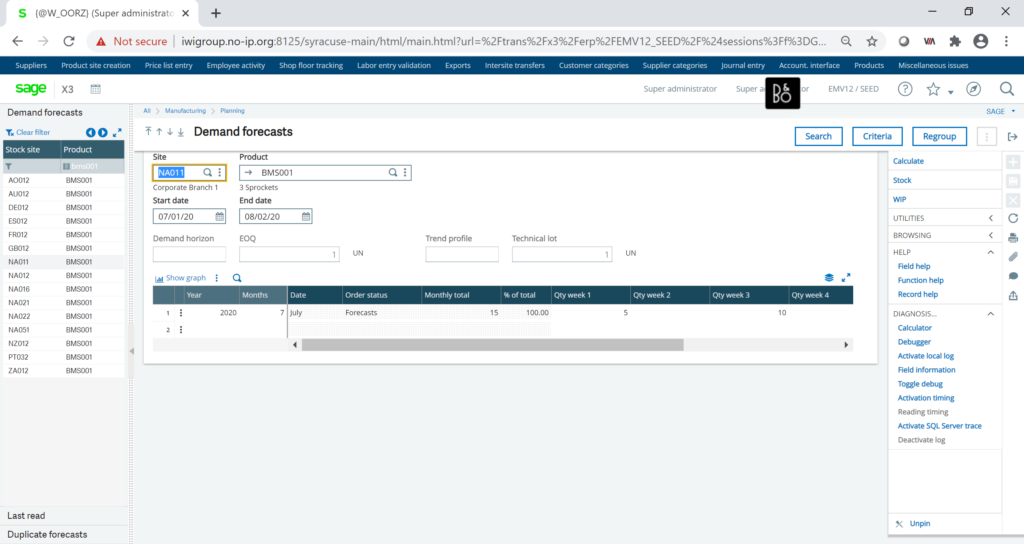Open the Start date calendar picker

(x=219, y=216)
